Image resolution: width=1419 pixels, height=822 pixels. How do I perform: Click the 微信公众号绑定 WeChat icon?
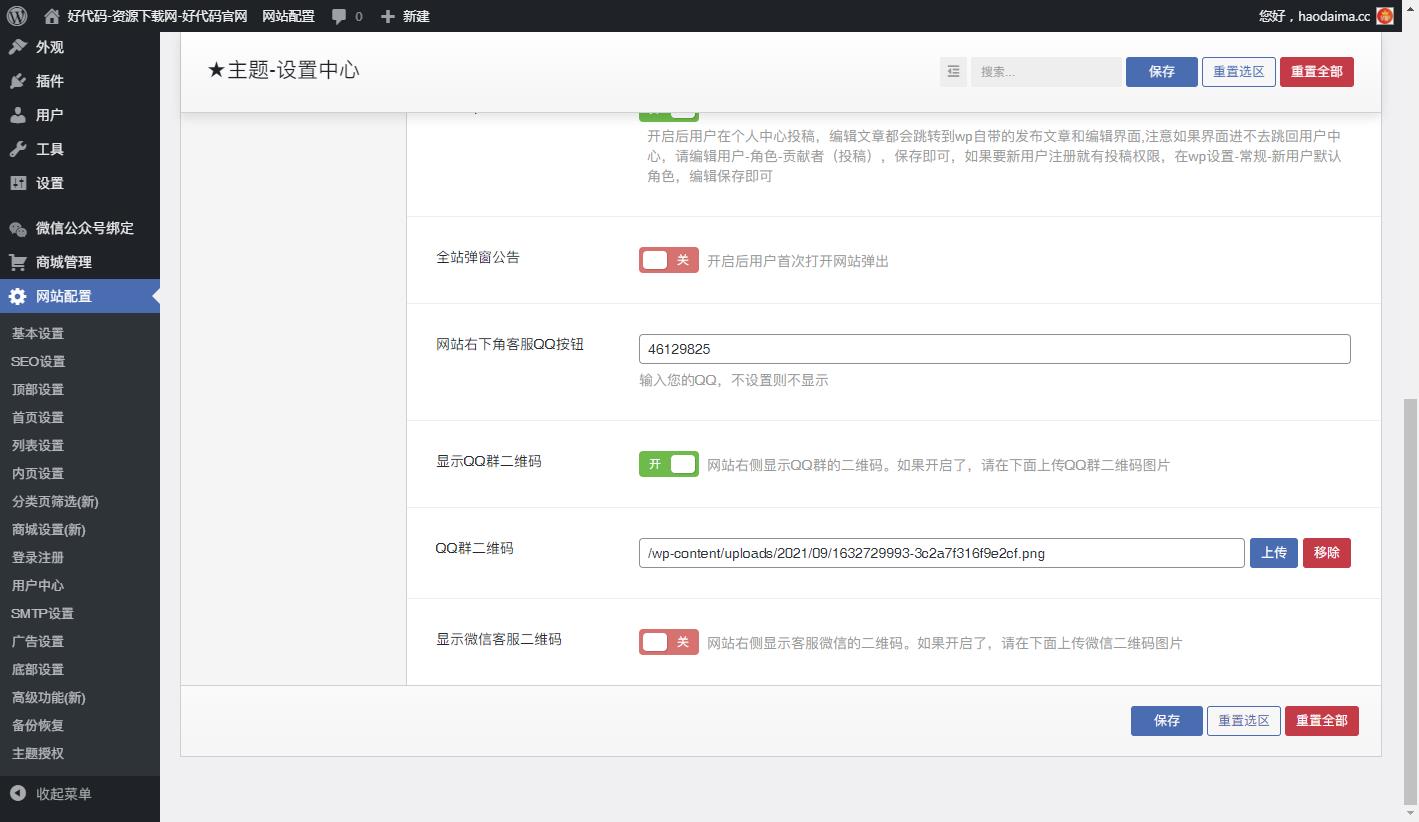click(x=18, y=228)
